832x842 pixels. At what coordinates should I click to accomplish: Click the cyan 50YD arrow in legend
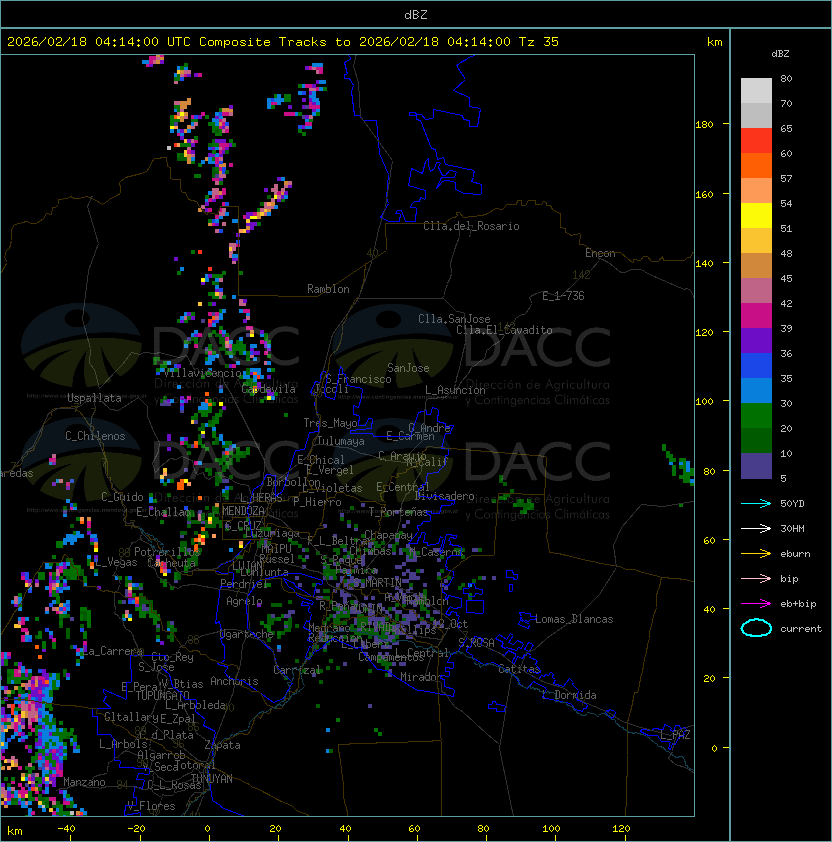click(756, 503)
